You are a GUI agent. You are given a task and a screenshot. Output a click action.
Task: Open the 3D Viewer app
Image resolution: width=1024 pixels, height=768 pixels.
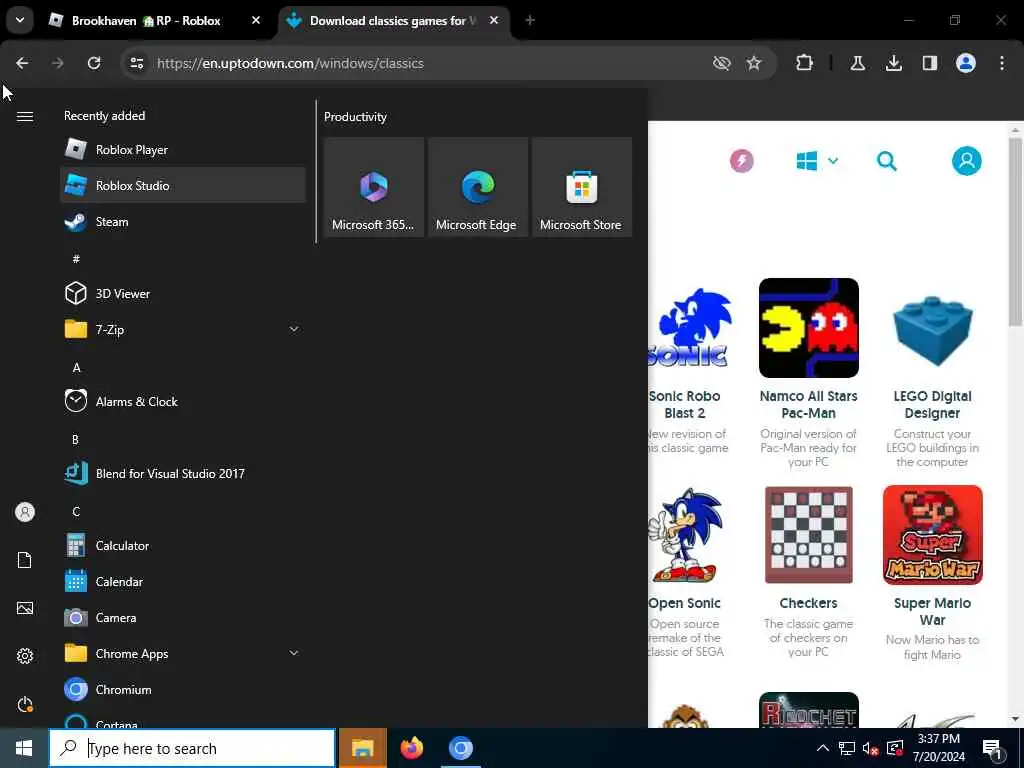pyautogui.click(x=183, y=293)
